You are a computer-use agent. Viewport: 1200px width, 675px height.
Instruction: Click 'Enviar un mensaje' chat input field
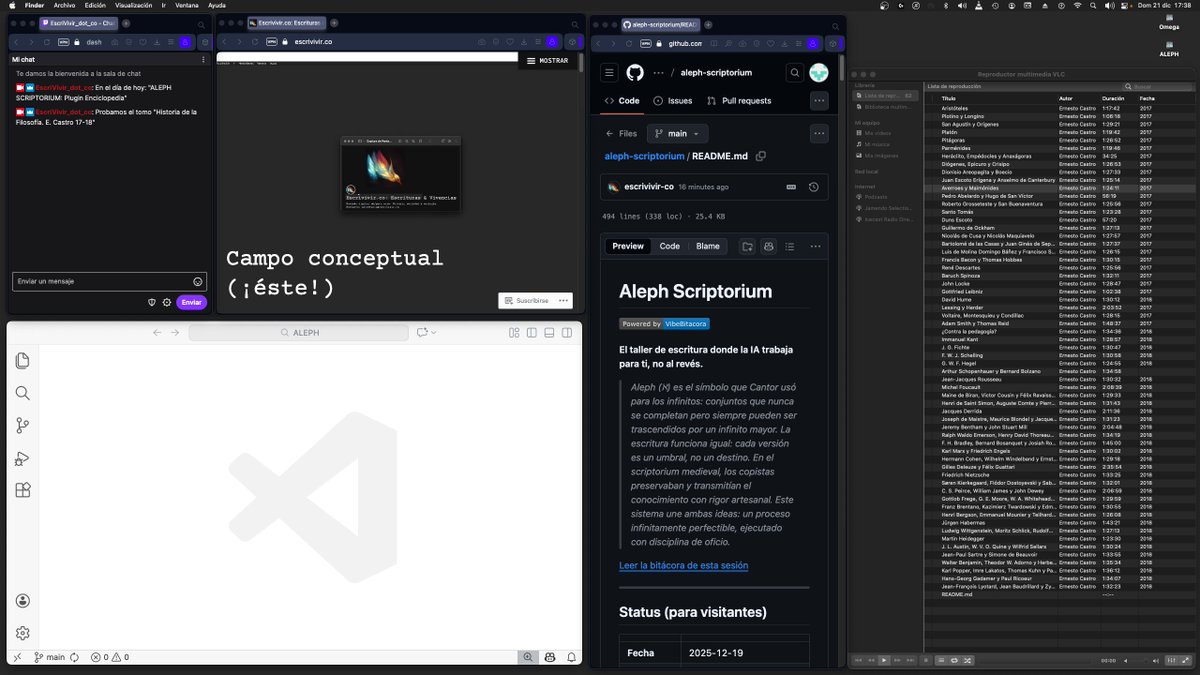[x=109, y=282]
